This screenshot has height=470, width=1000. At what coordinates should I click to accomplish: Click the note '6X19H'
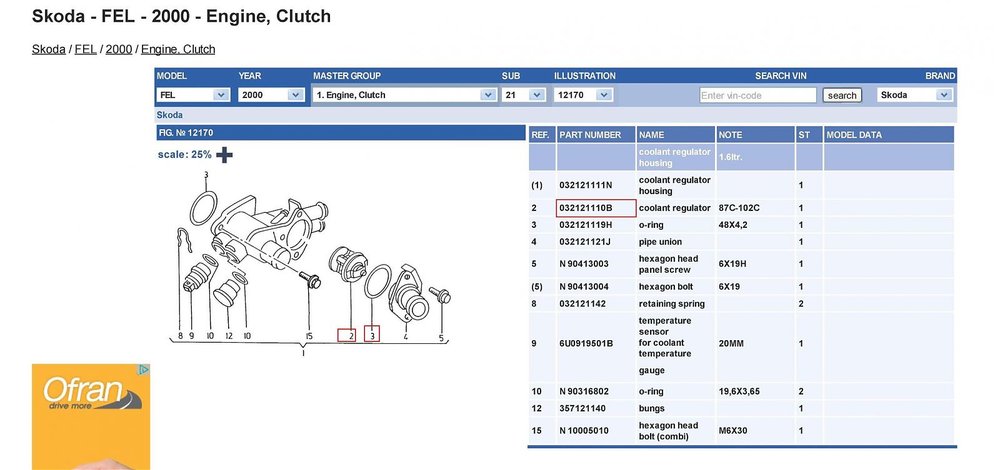pyautogui.click(x=733, y=264)
